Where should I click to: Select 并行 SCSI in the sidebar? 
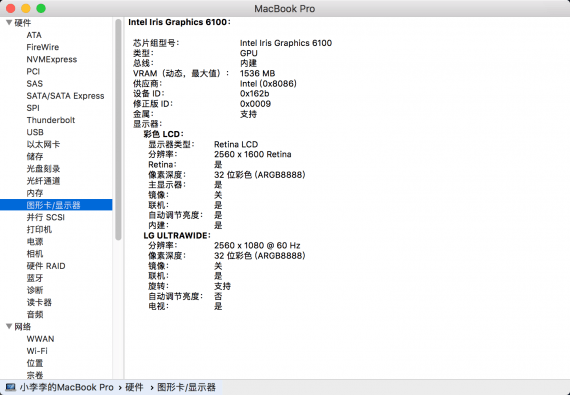(45, 217)
